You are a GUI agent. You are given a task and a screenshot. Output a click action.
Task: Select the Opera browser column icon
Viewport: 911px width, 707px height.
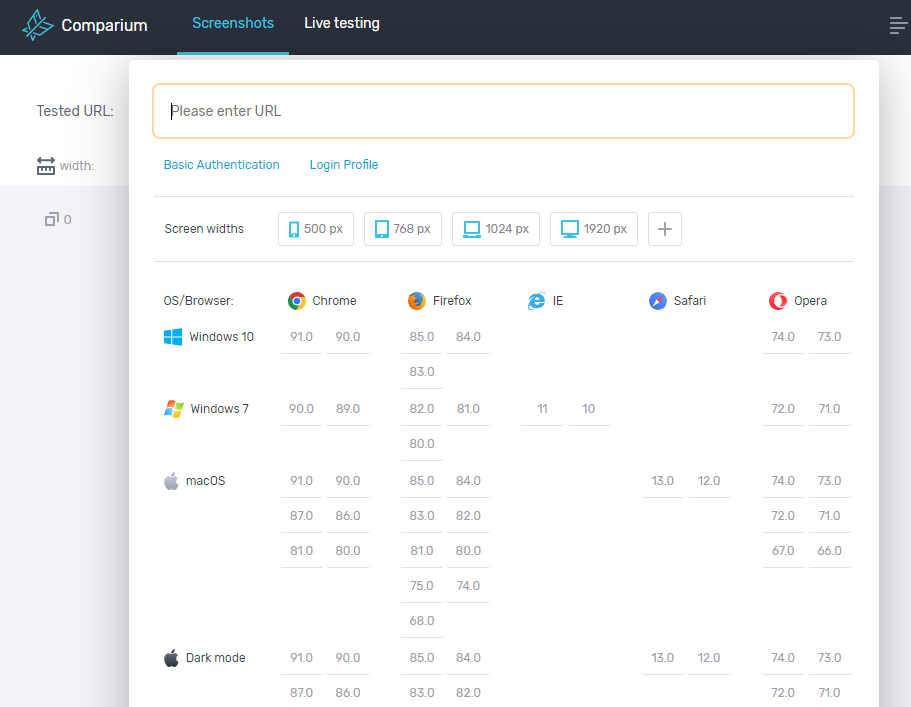[778, 301]
